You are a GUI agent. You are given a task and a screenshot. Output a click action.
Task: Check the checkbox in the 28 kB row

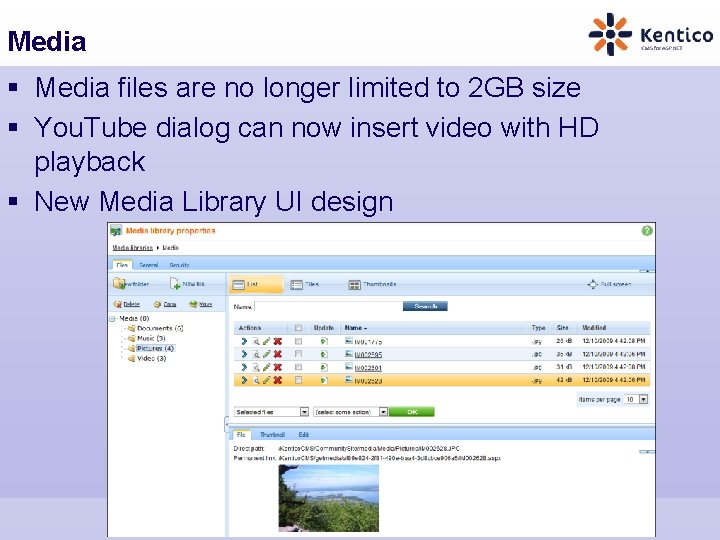(298, 341)
